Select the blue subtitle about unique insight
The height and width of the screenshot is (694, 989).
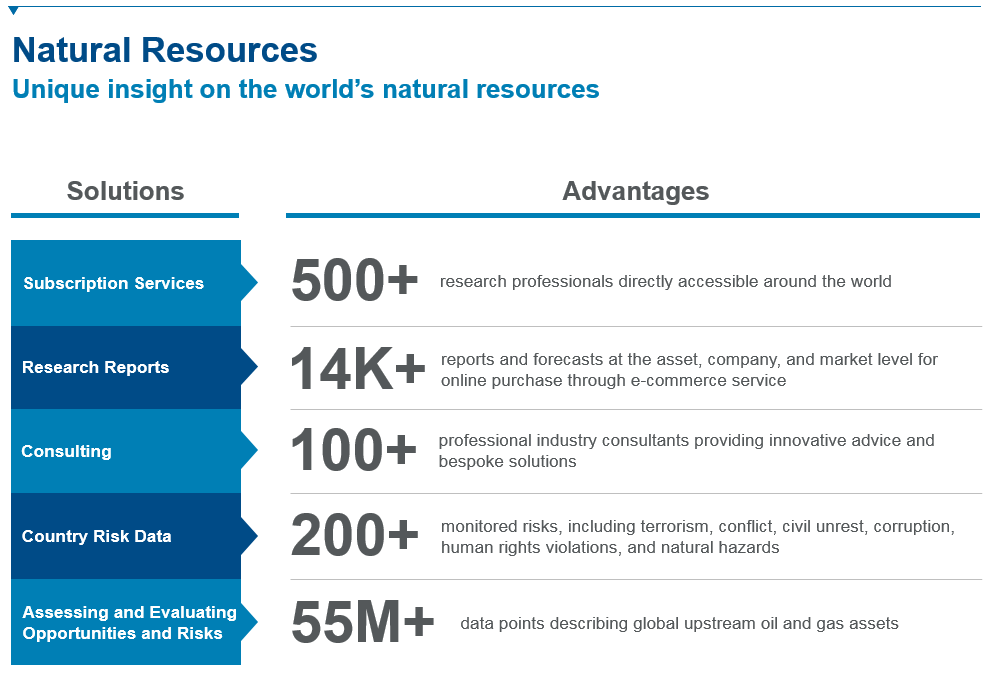[305, 89]
